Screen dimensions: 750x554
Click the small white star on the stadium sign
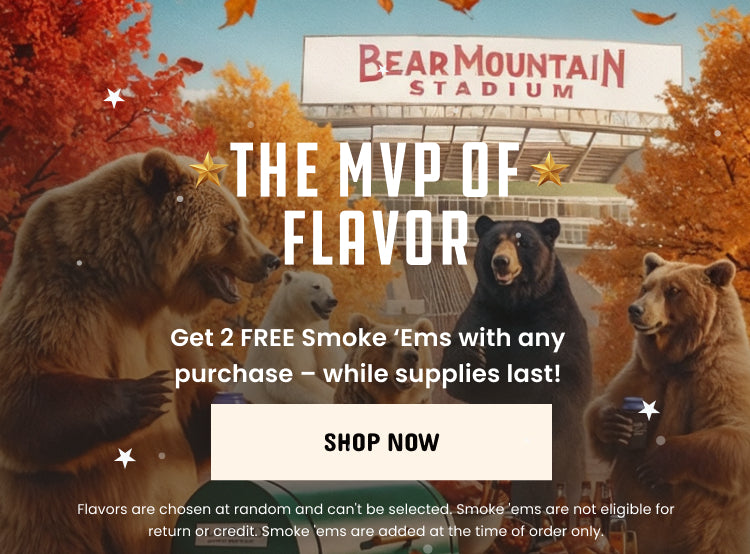(x=382, y=70)
